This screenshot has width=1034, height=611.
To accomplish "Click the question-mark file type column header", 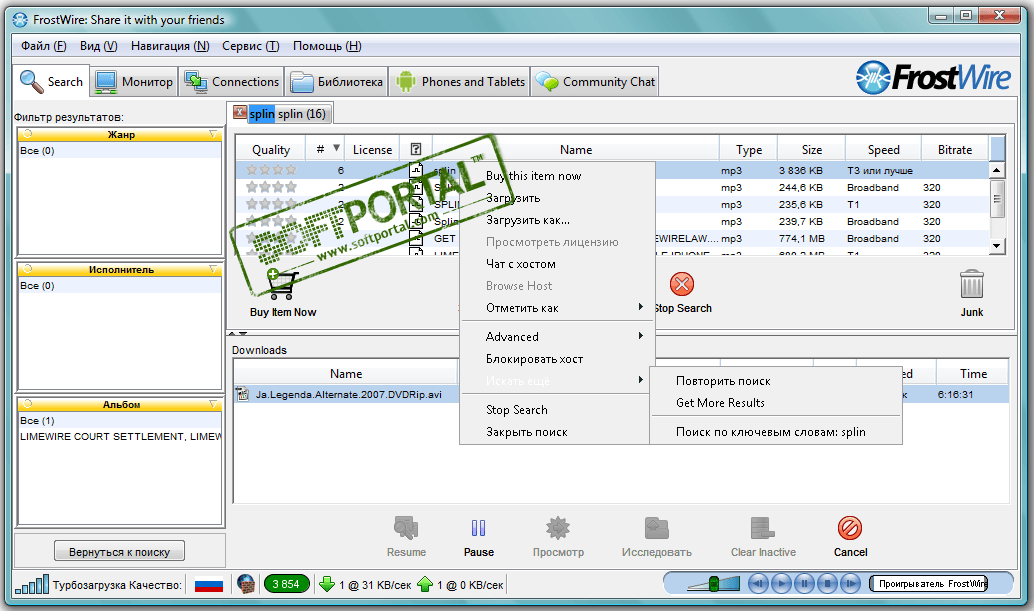I will (x=415, y=150).
